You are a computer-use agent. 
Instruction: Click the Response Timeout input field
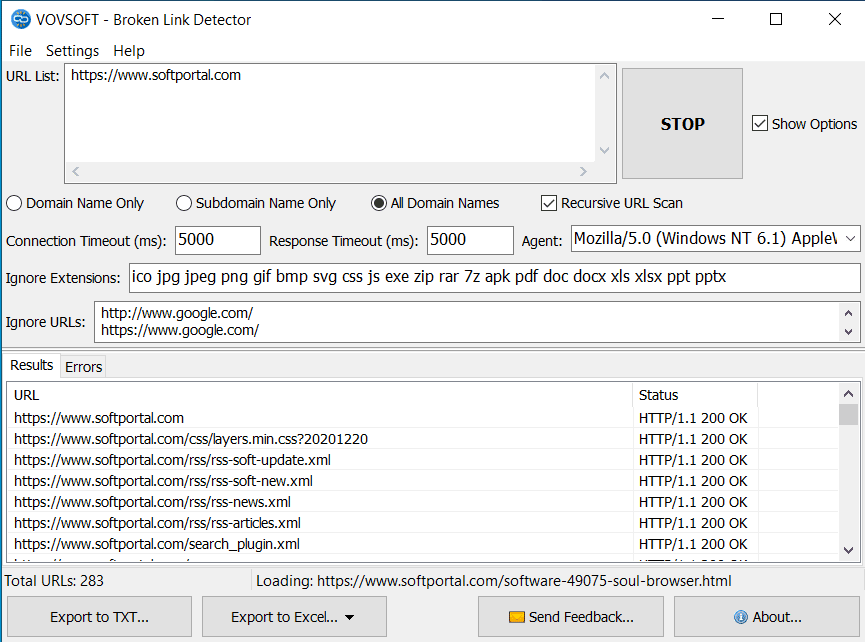(470, 240)
